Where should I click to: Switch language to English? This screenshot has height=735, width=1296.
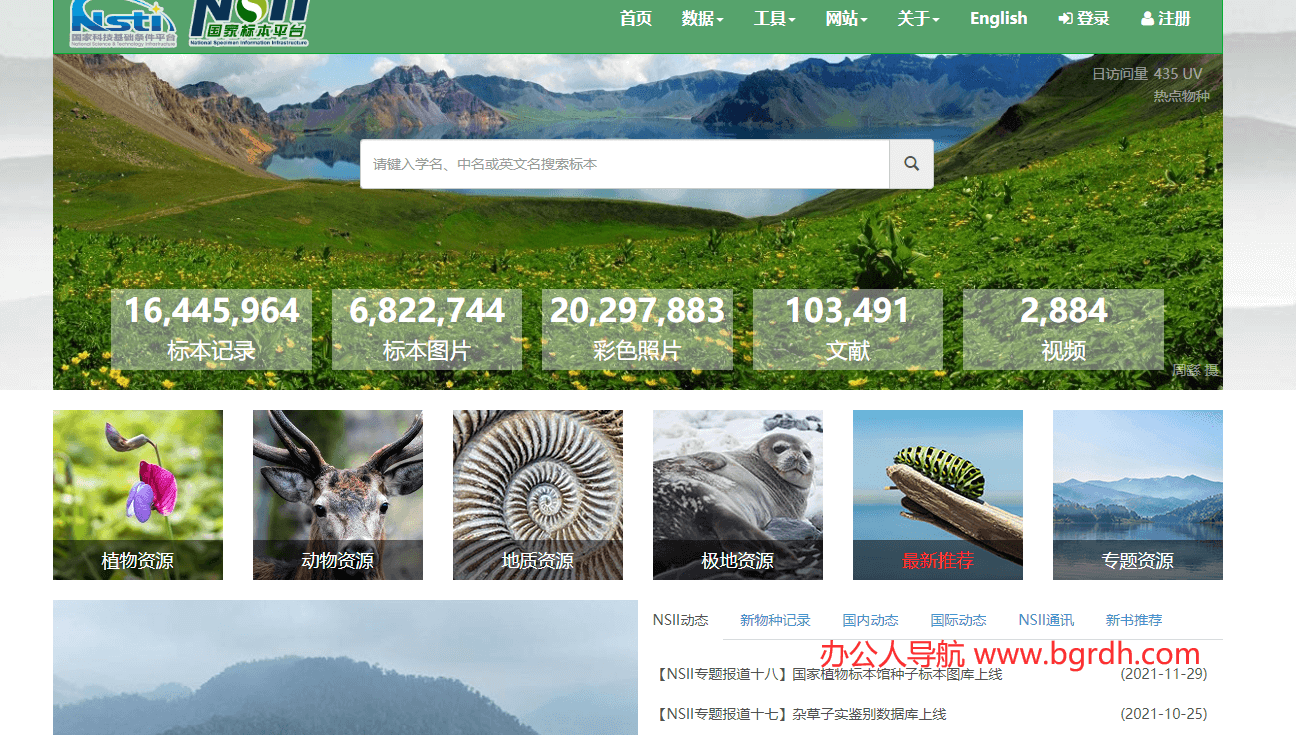(x=998, y=19)
